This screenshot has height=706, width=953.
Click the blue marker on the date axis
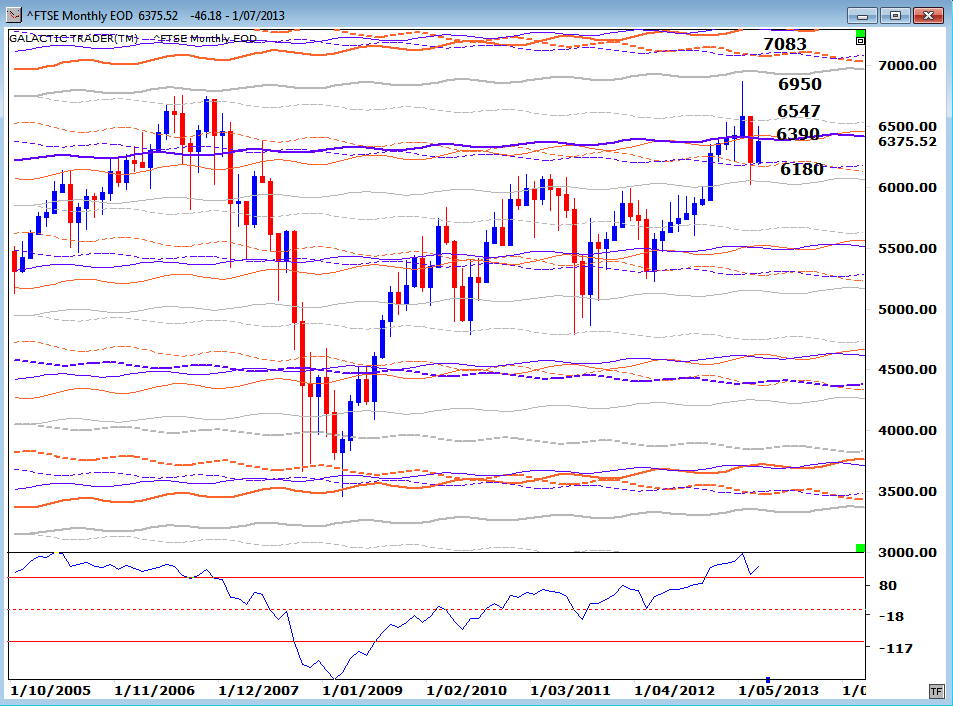tap(768, 679)
